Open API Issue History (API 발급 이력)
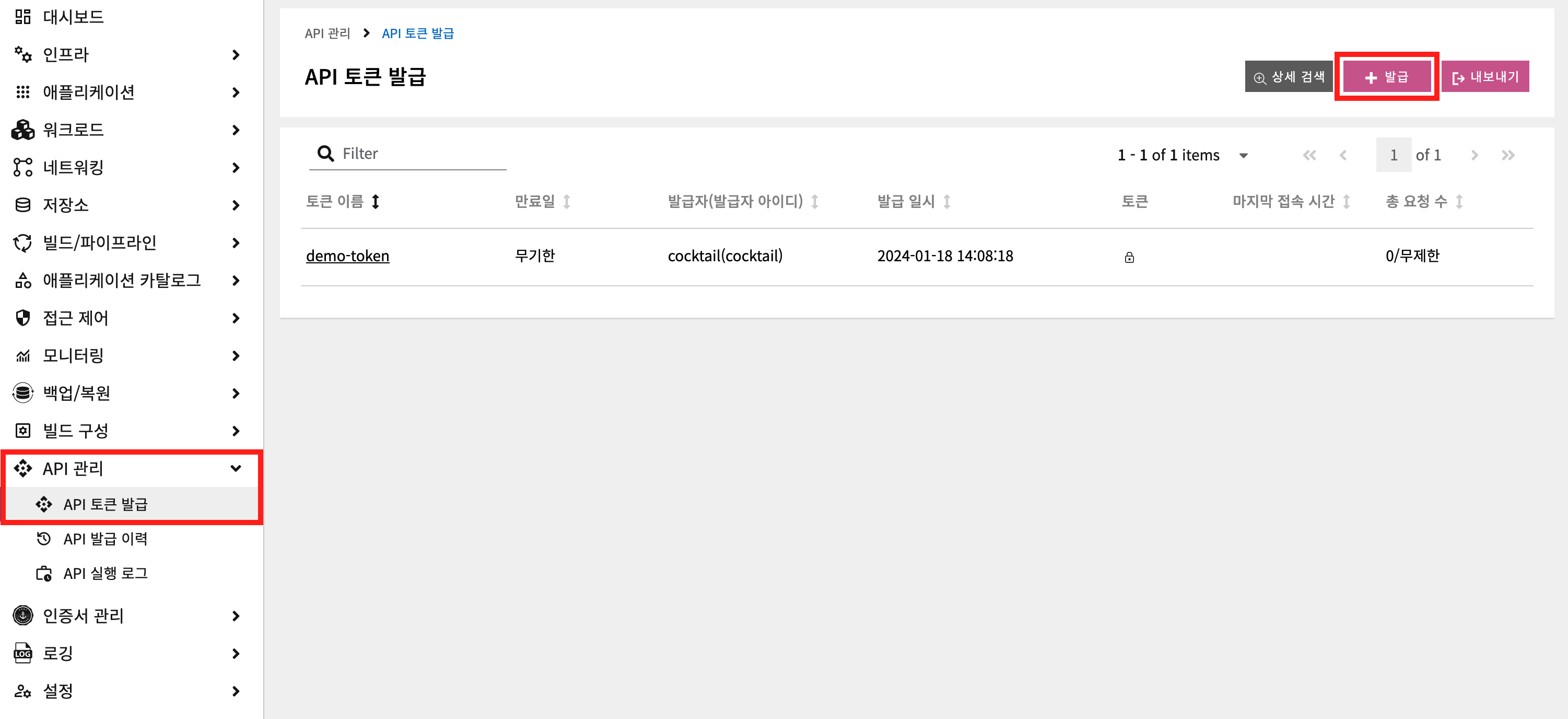1568x719 pixels. click(106, 539)
